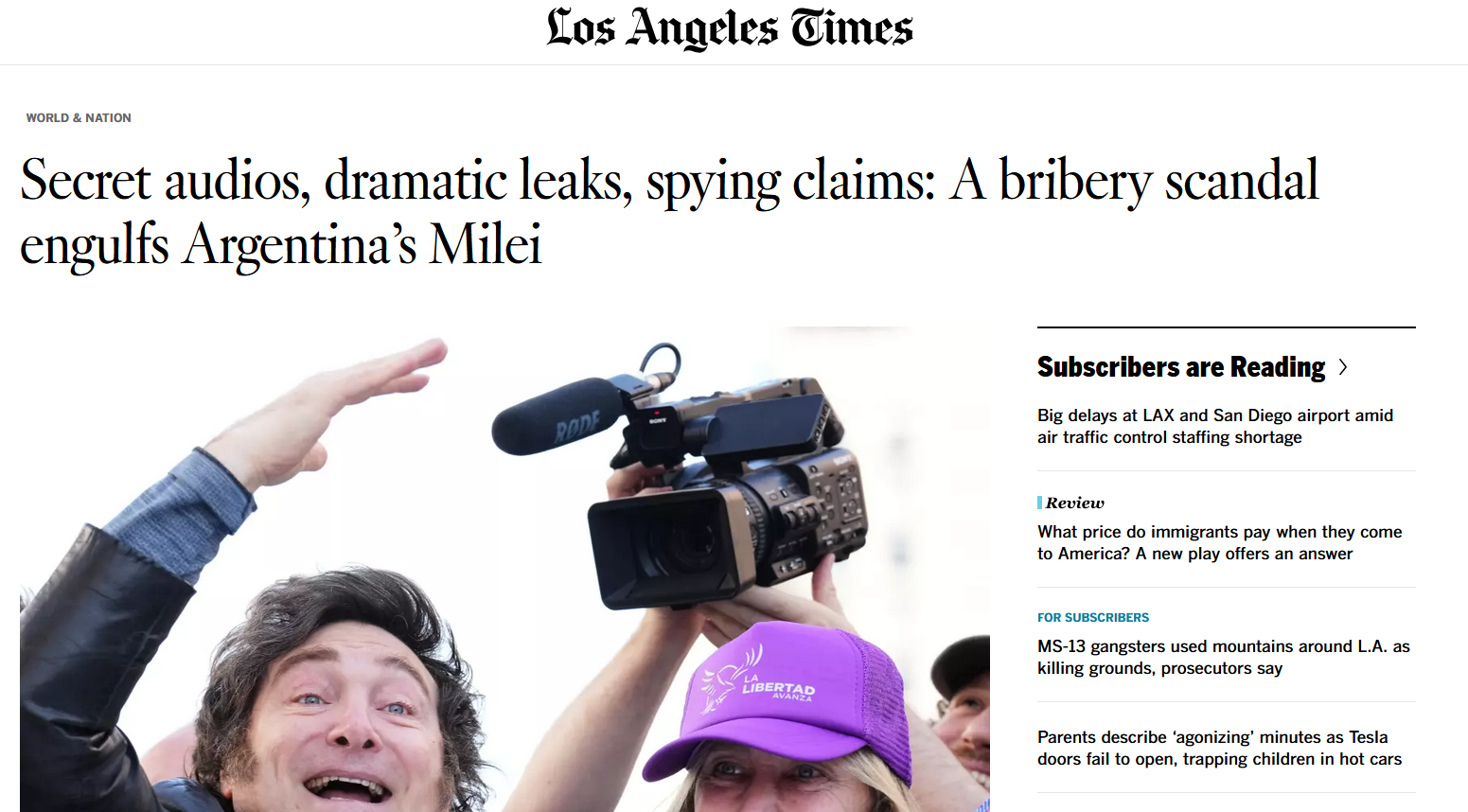The height and width of the screenshot is (812, 1468).
Task: Click the word Argentina's in the headline
Action: (300, 245)
